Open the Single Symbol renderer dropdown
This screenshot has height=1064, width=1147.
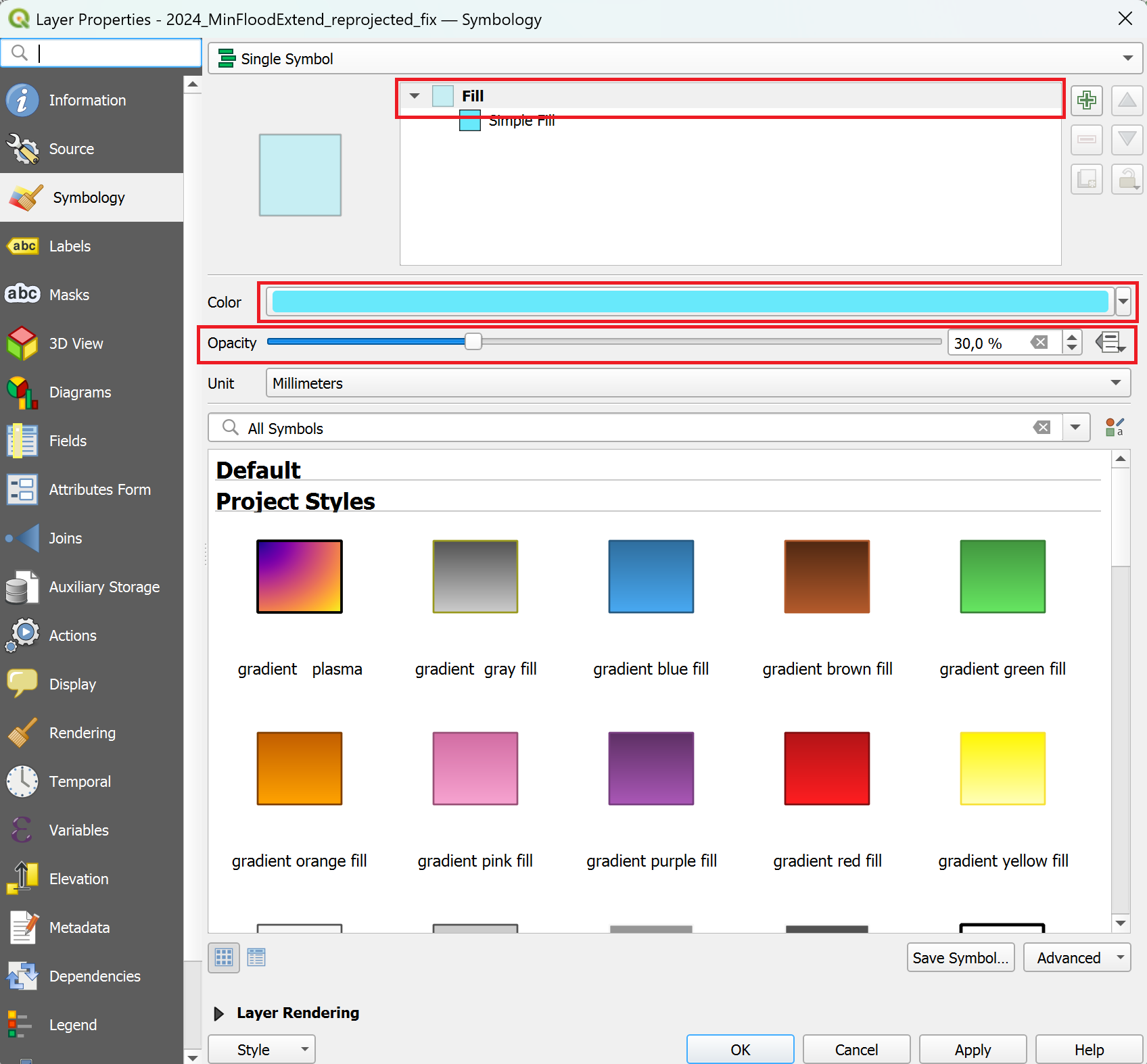pos(675,59)
